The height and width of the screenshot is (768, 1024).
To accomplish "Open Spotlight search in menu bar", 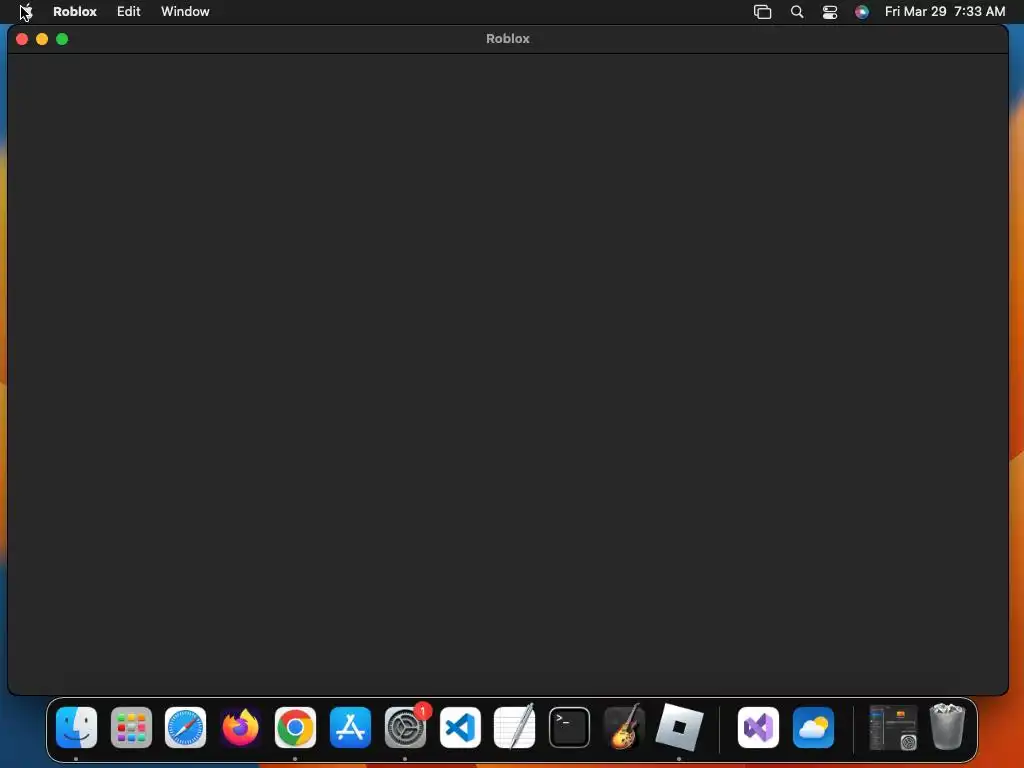I will 797,12.
